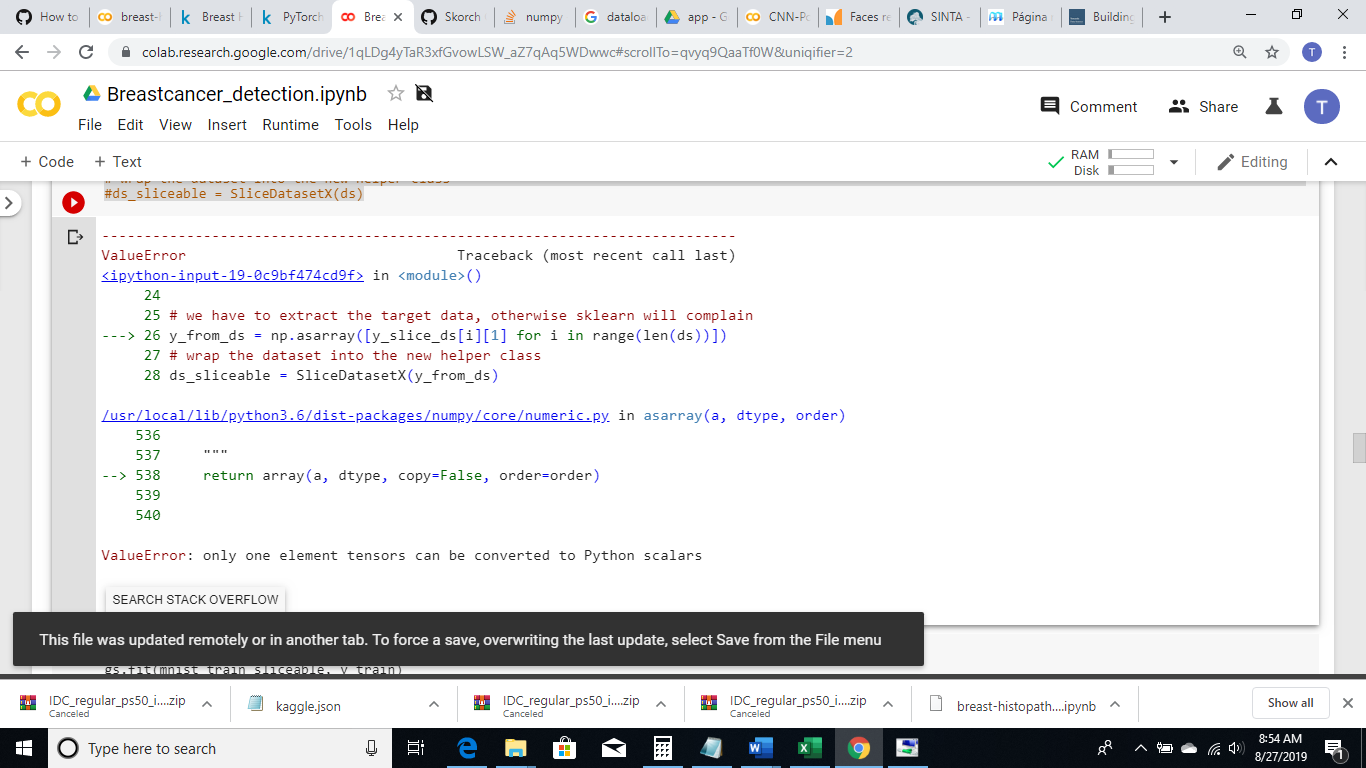The width and height of the screenshot is (1366, 768).
Task: Collapse the header with the chevron arrow
Action: pyautogui.click(x=1330, y=161)
